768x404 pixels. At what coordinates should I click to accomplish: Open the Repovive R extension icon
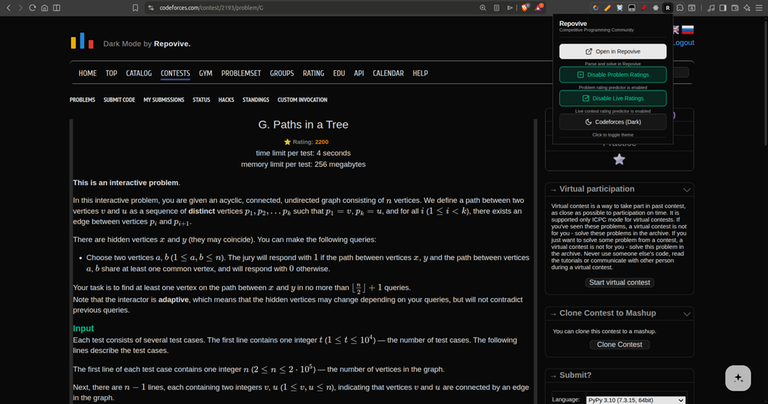point(668,8)
